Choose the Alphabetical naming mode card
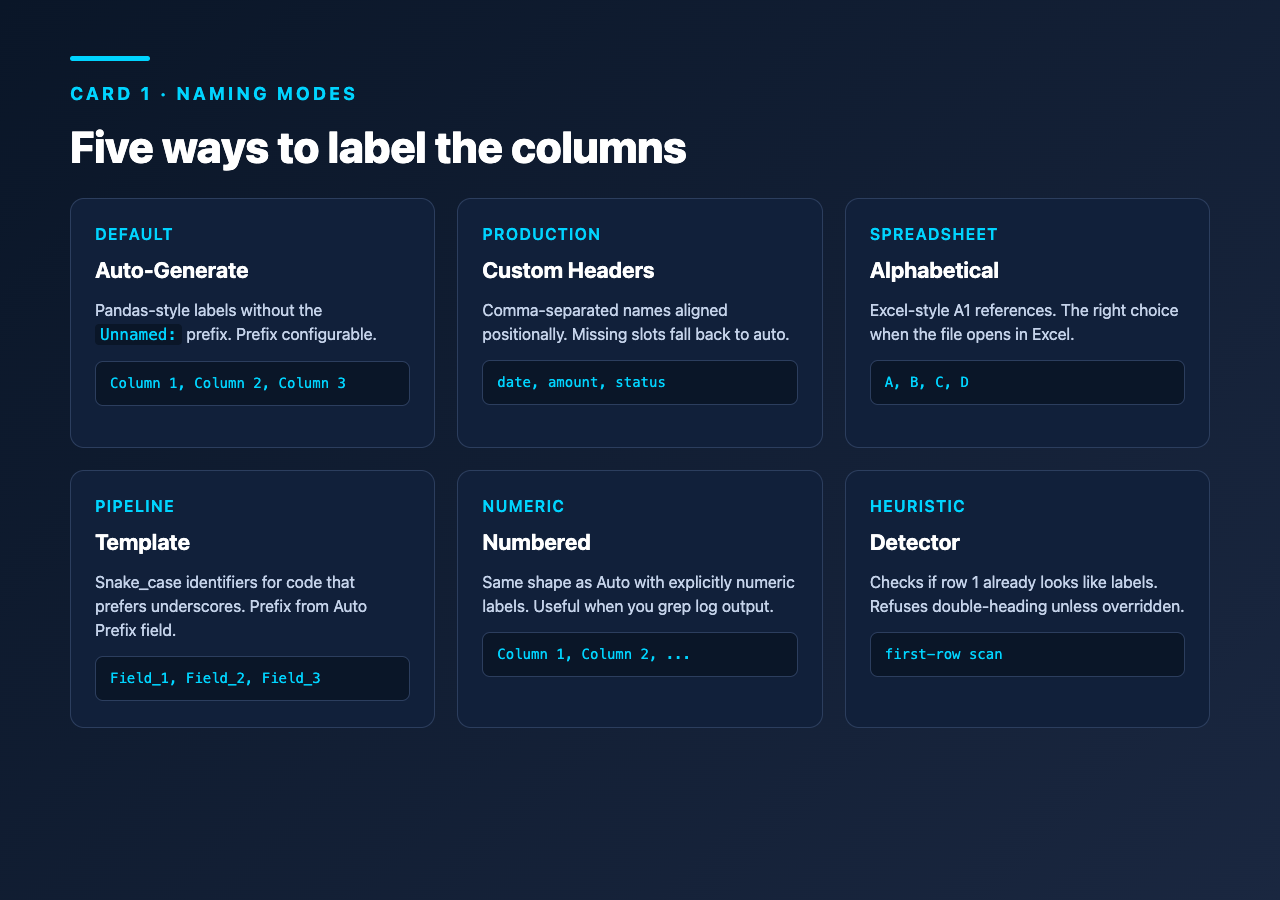This screenshot has width=1280, height=900. click(x=1027, y=323)
